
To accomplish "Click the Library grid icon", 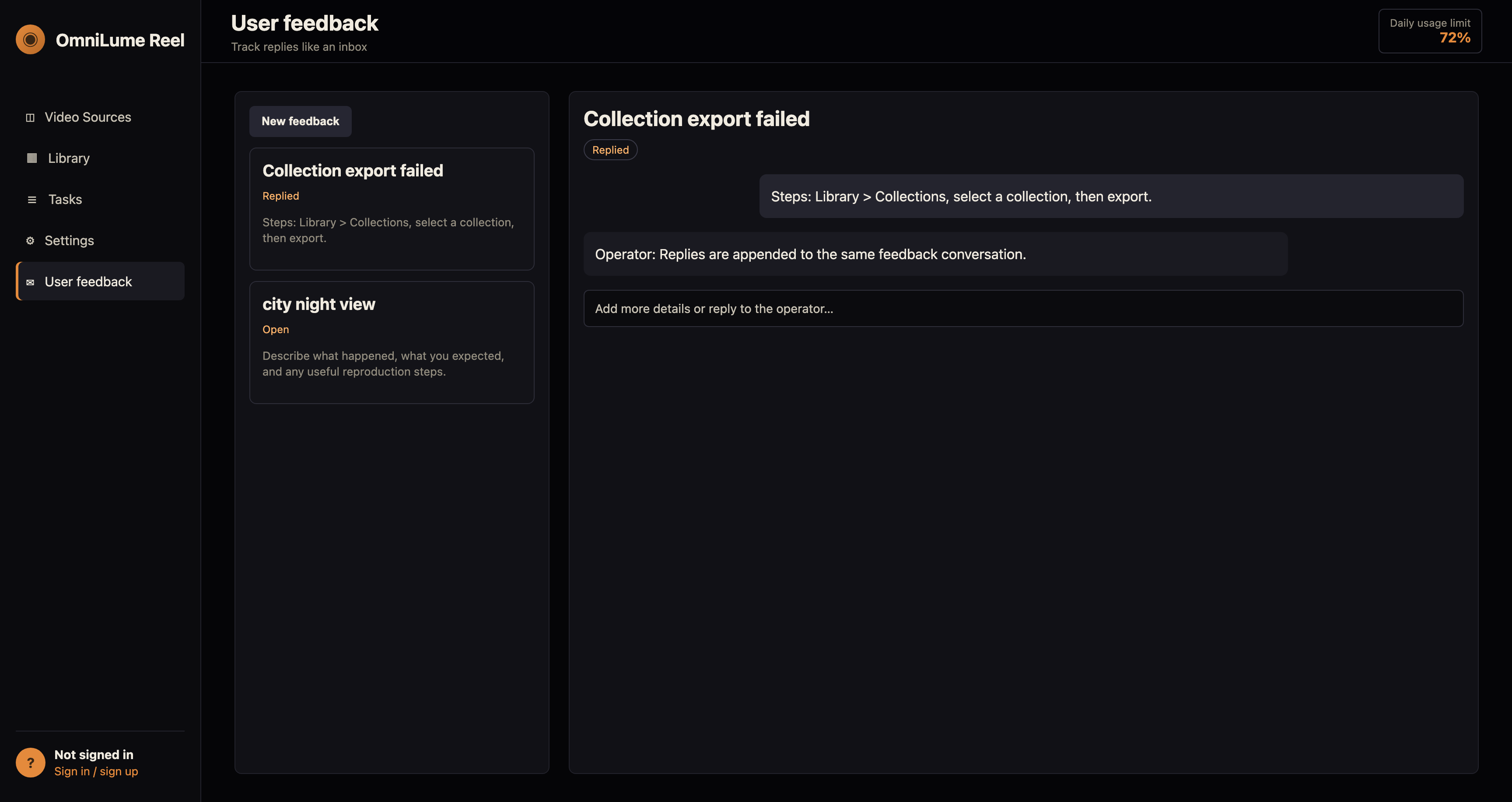I will pyautogui.click(x=31, y=158).
